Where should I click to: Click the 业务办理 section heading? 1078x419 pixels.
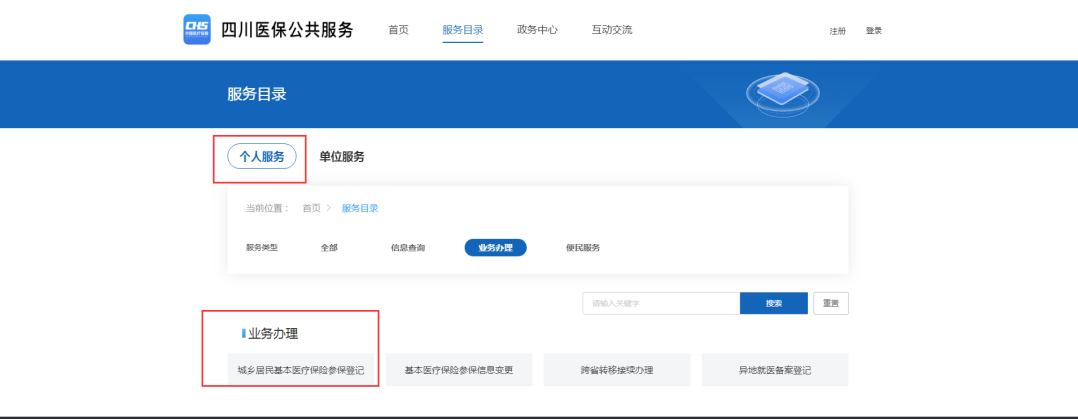pos(273,334)
